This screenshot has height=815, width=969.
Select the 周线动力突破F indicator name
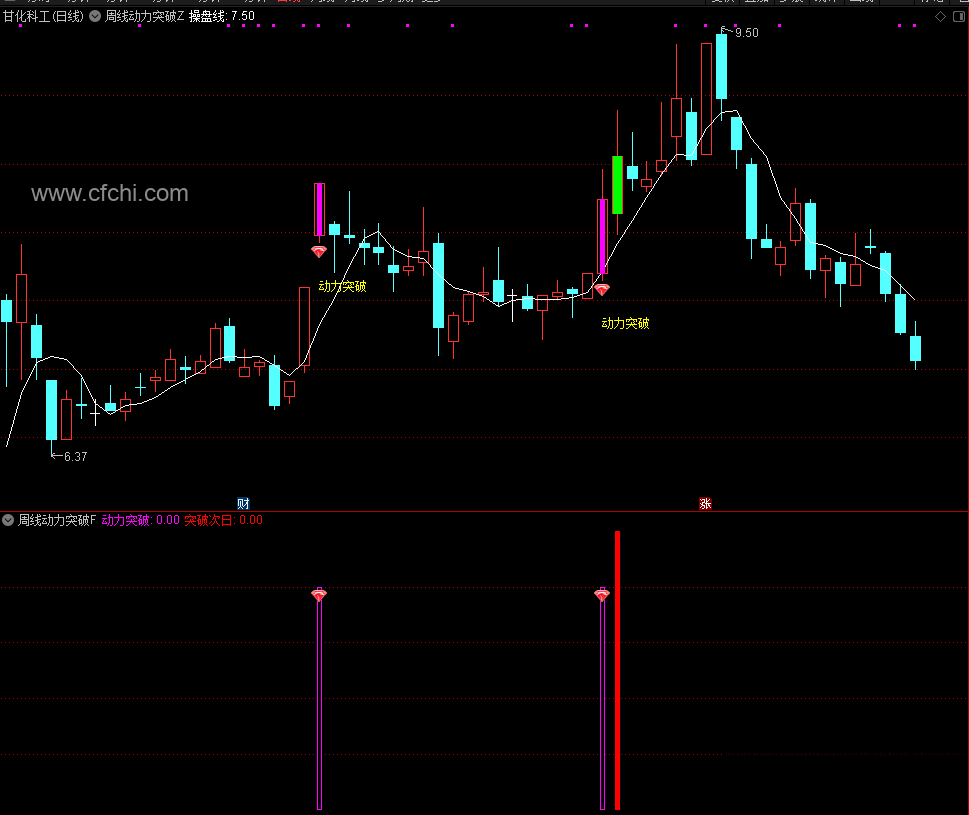click(x=57, y=520)
